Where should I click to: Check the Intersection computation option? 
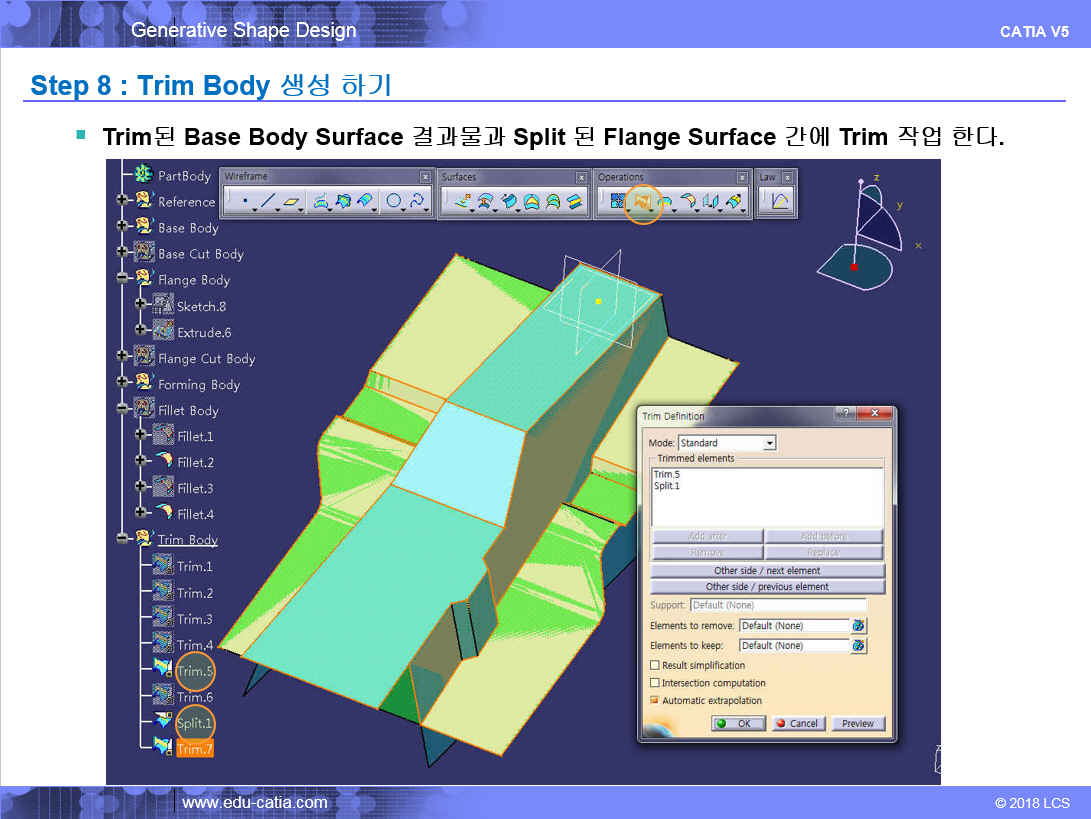coord(655,683)
